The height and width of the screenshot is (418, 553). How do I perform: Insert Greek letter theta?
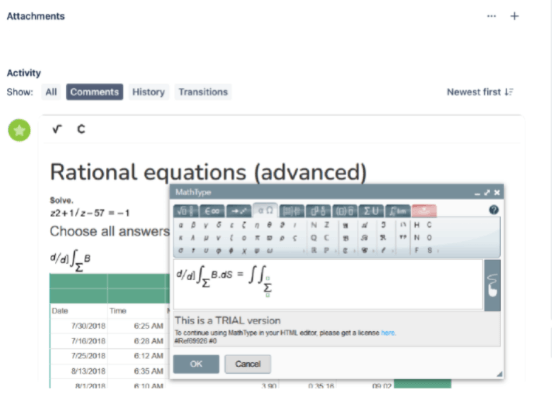[269, 225]
